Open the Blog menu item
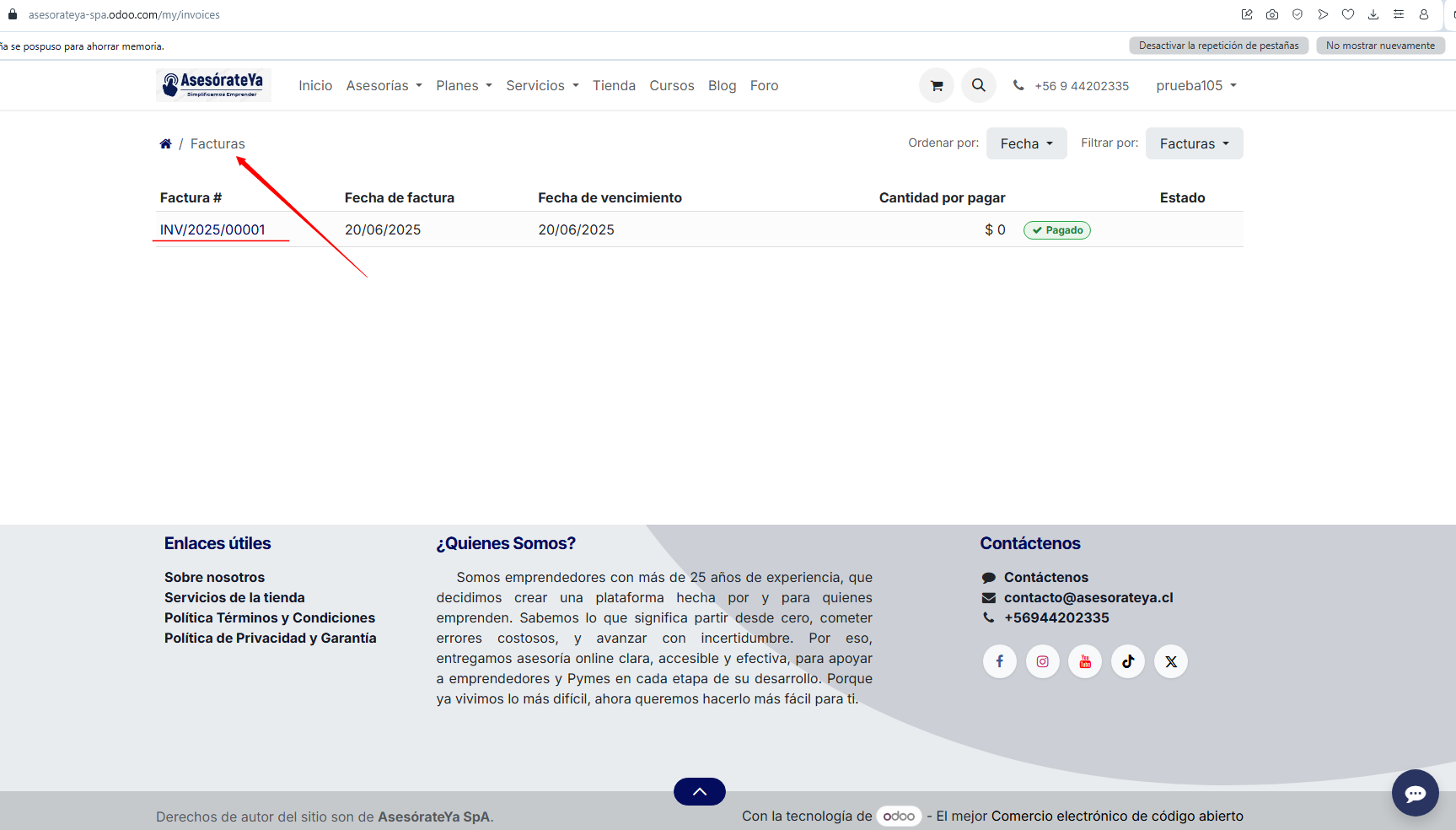Image resolution: width=1456 pixels, height=830 pixels. (x=722, y=85)
